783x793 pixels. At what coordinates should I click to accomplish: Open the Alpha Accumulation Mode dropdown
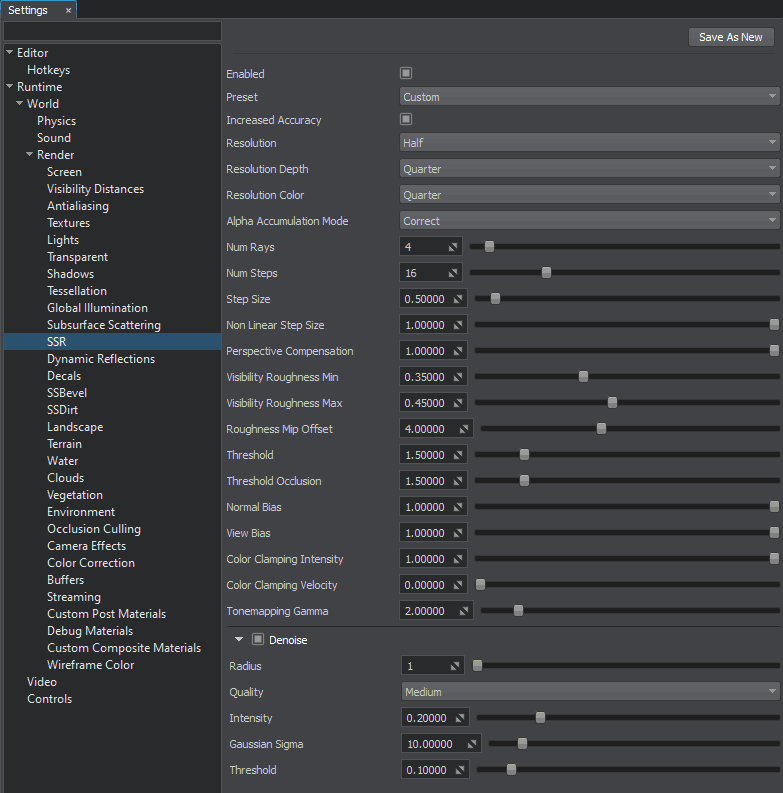[x=589, y=221]
